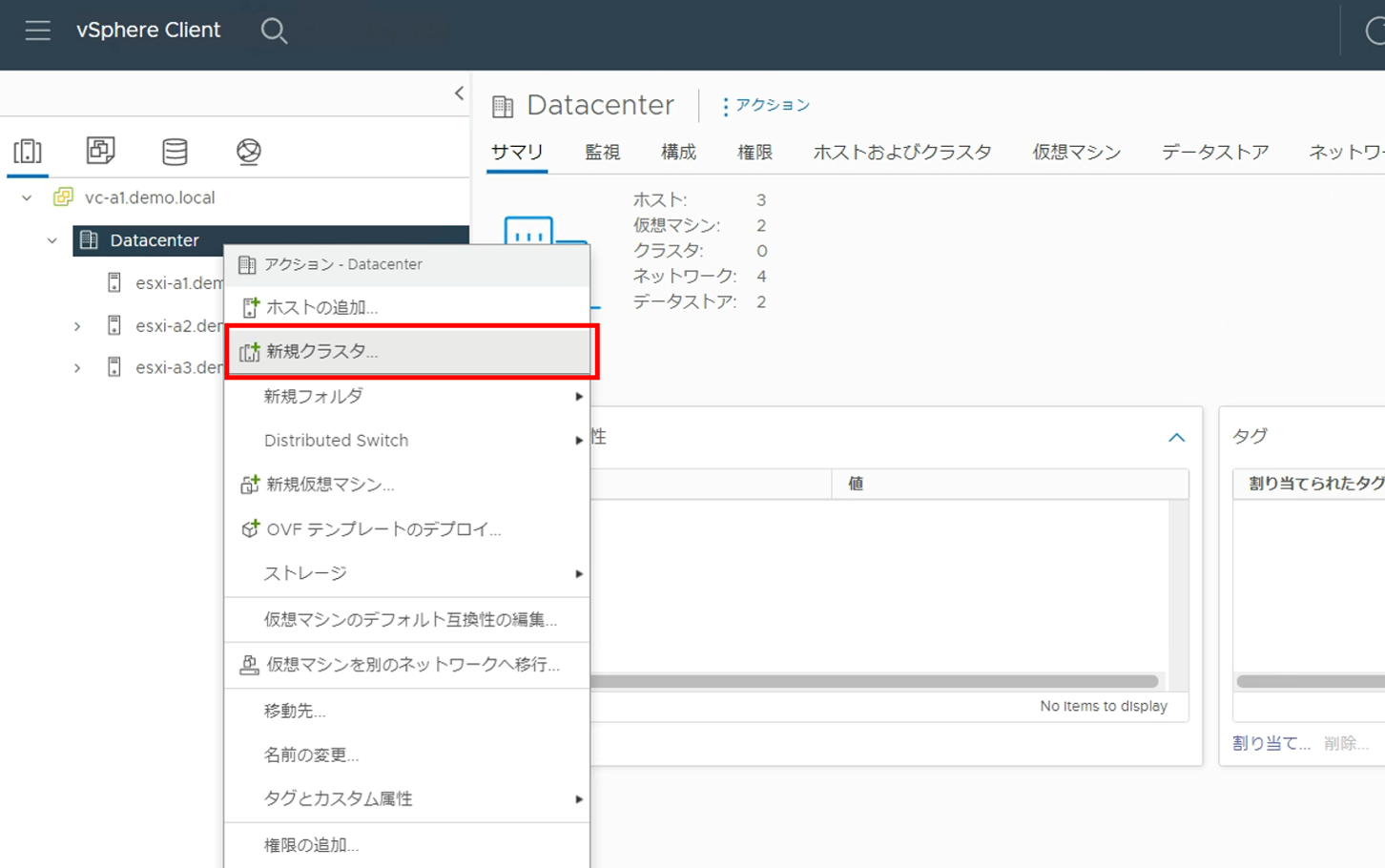Image resolution: width=1385 pixels, height=868 pixels.
Task: Click the 新規クラスタ cluster icon
Action: tap(250, 352)
